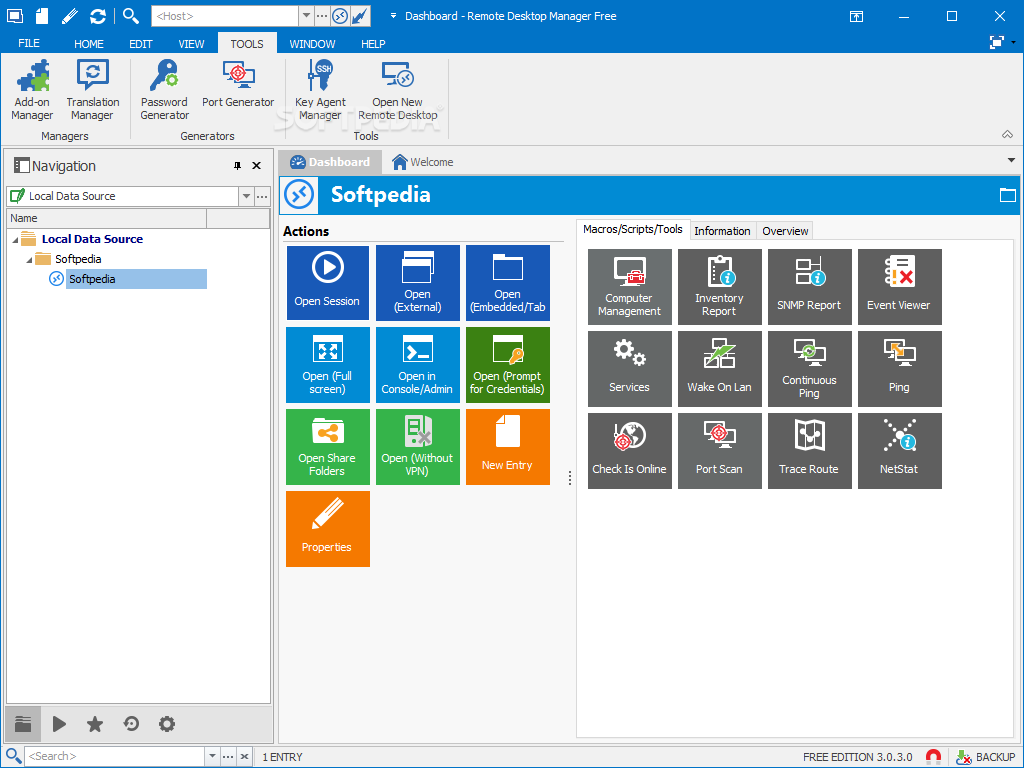Open the quick access toolbar customize arrow

pyautogui.click(x=393, y=16)
